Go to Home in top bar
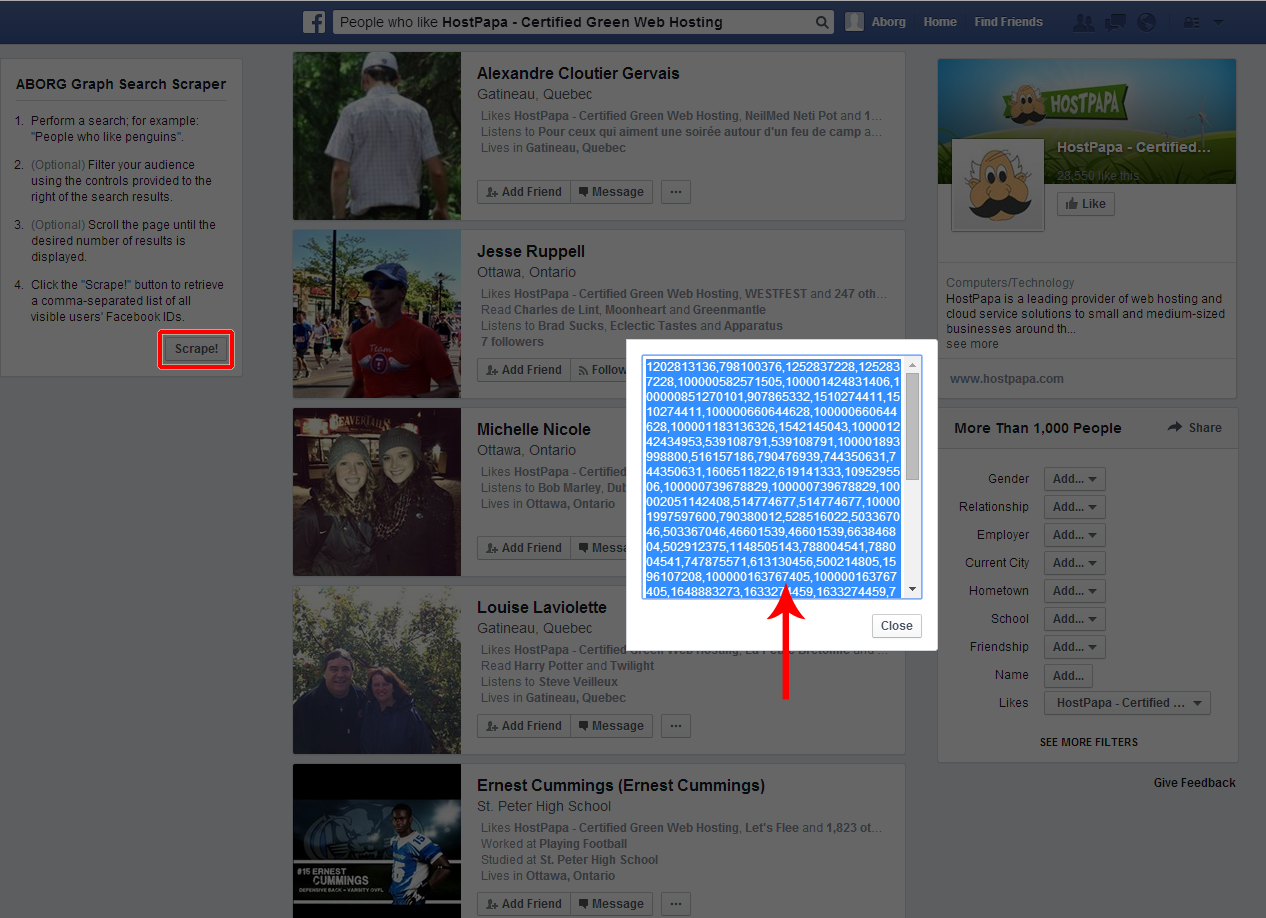 pos(940,22)
